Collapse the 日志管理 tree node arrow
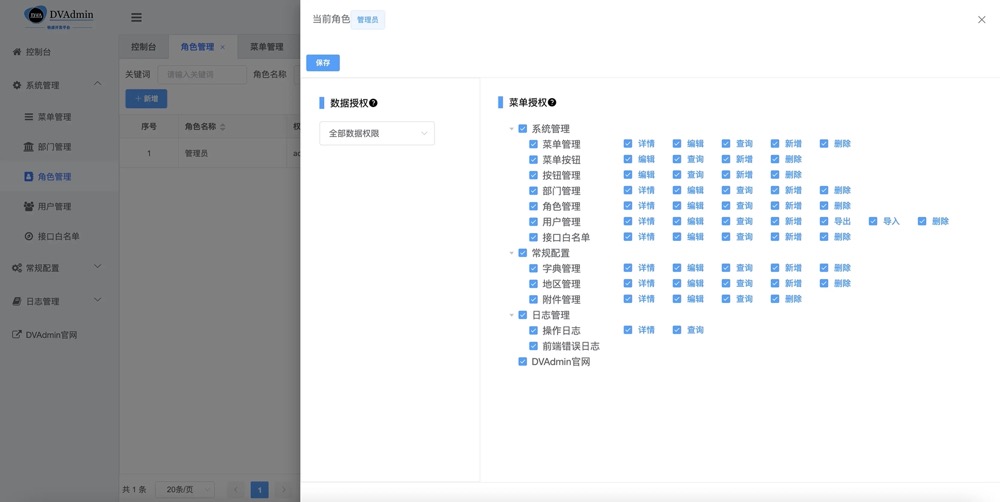Image resolution: width=1000 pixels, height=502 pixels. (x=511, y=315)
